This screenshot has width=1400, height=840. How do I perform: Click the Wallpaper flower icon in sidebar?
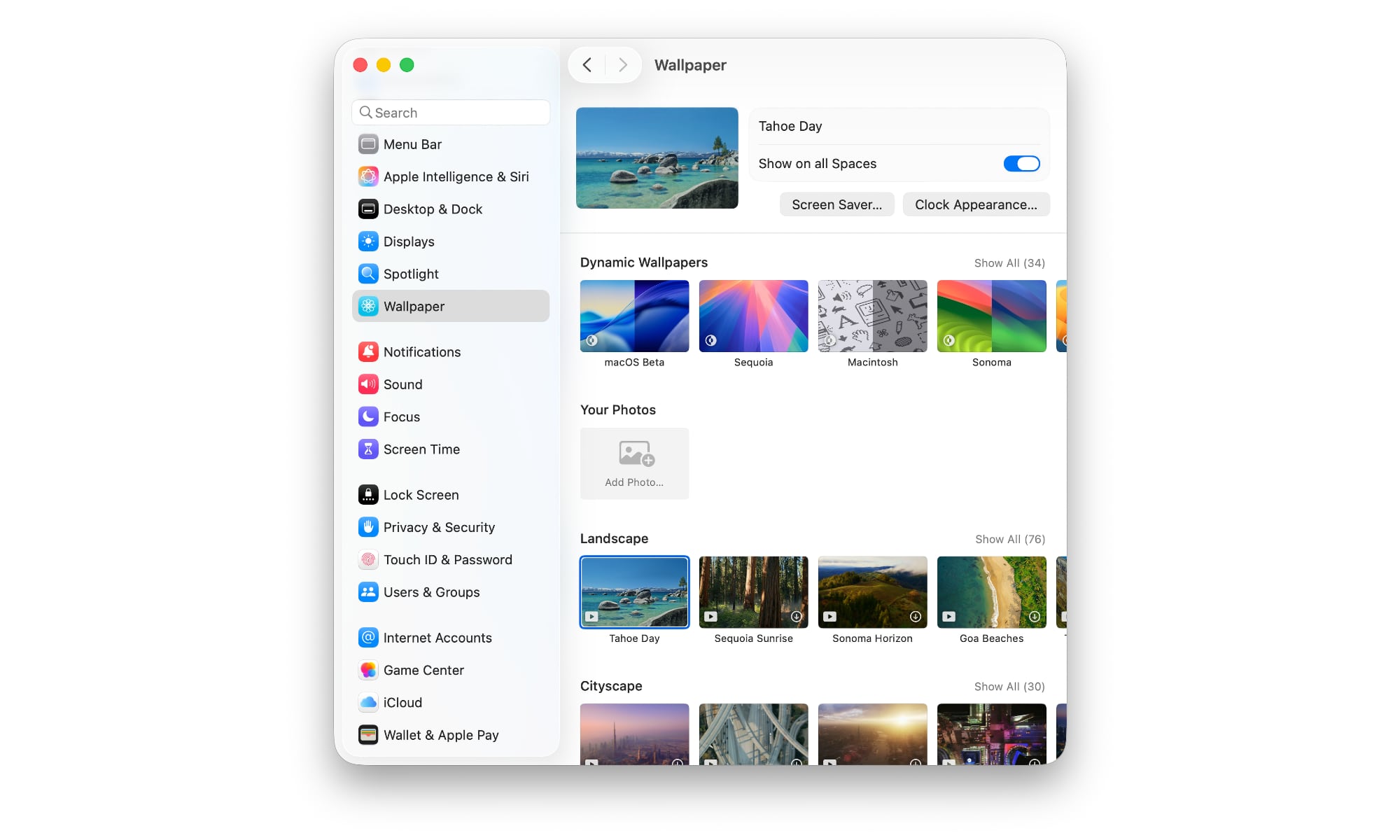click(x=368, y=306)
